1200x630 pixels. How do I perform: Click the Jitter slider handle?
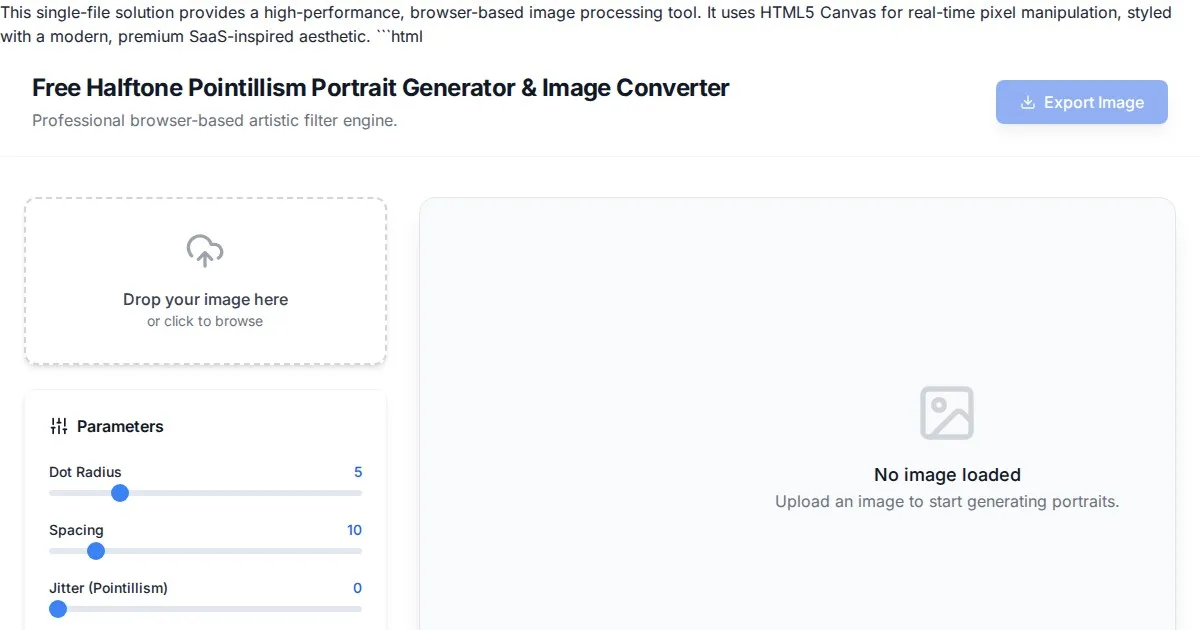(x=58, y=609)
